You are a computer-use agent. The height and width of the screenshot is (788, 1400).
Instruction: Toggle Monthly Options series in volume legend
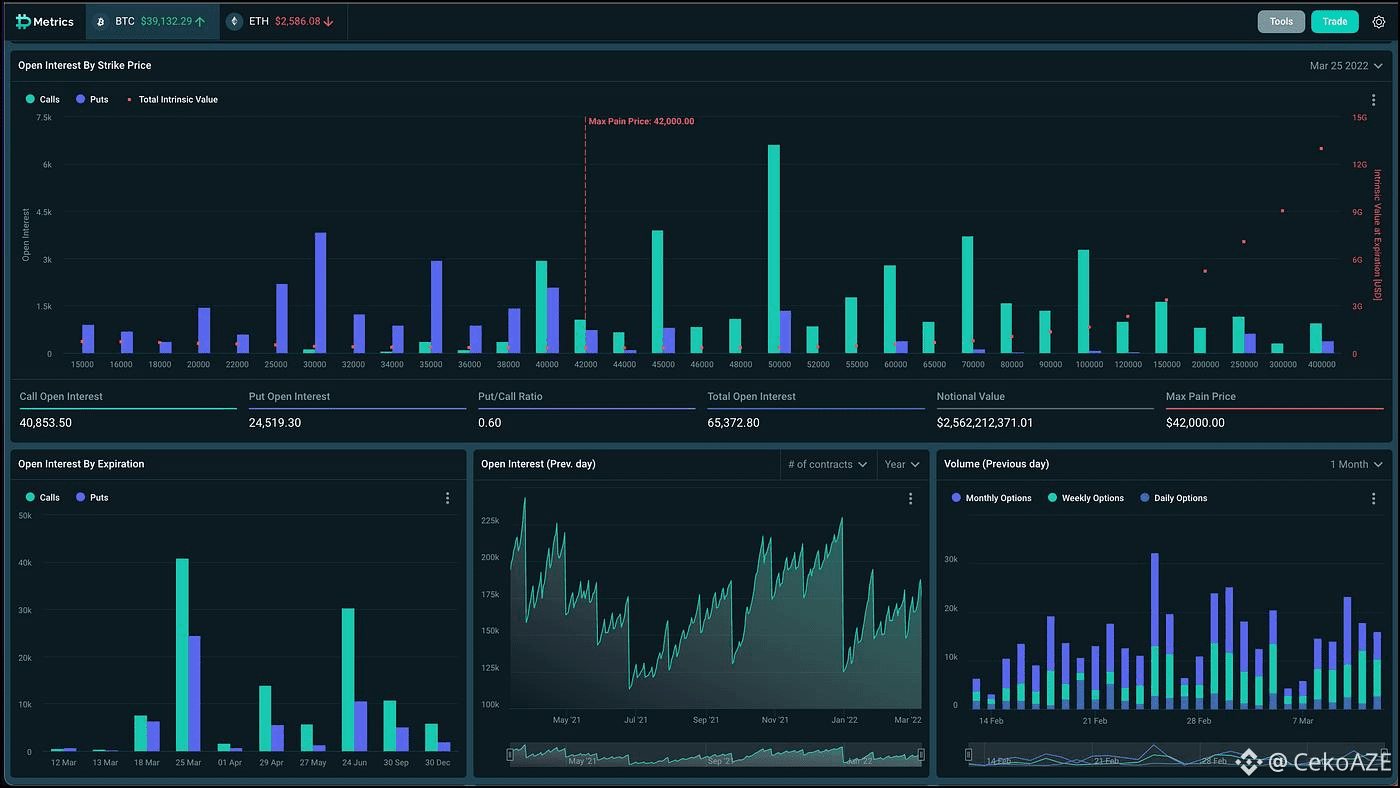tap(992, 498)
